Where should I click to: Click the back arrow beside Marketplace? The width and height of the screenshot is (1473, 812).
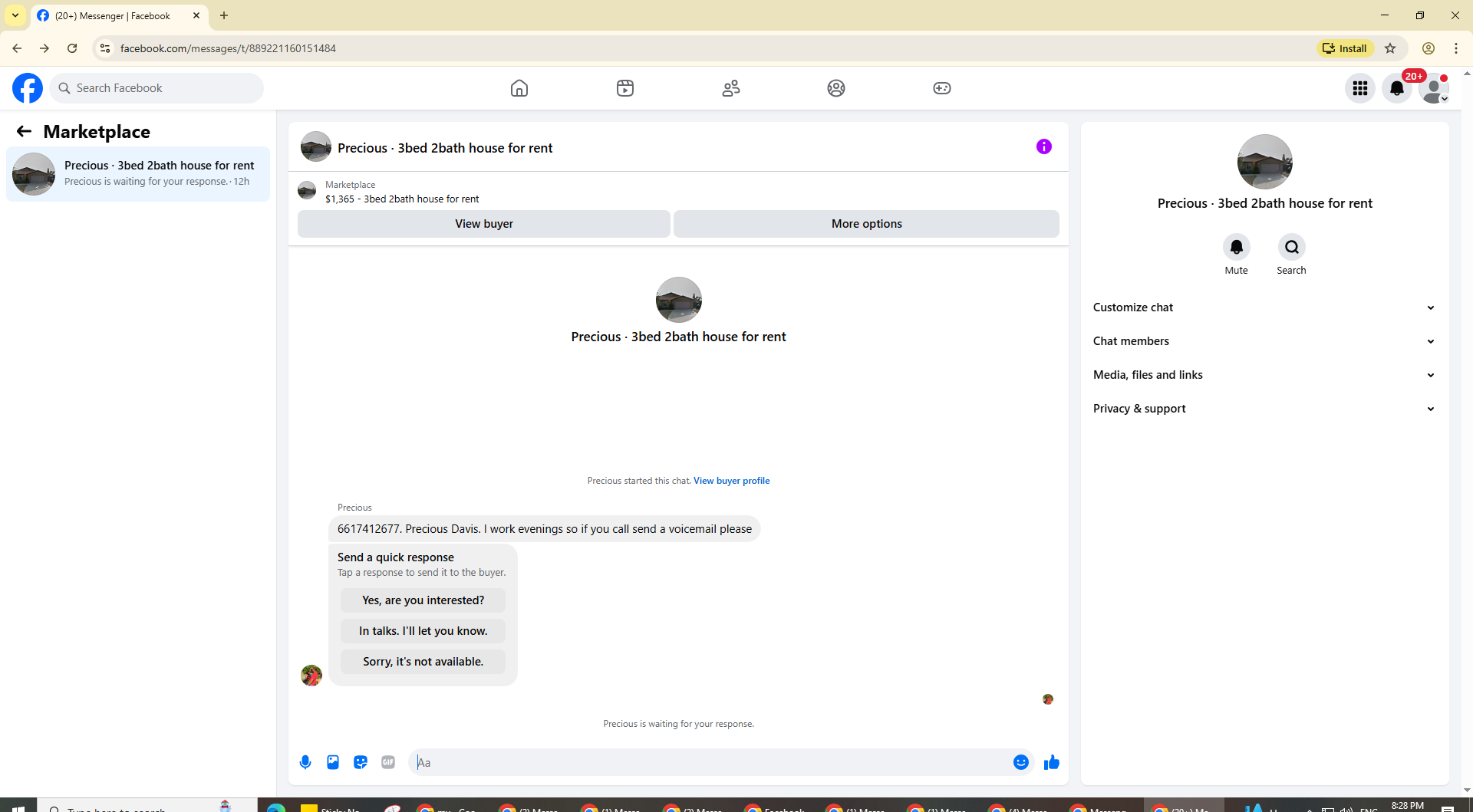point(24,132)
